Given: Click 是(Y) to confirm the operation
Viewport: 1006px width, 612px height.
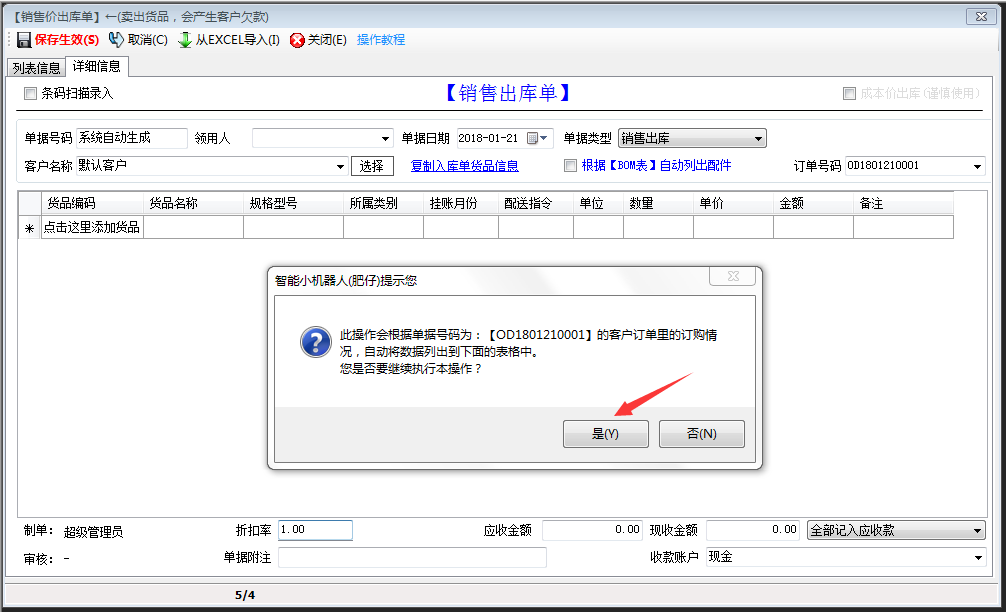Looking at the screenshot, I should 606,433.
